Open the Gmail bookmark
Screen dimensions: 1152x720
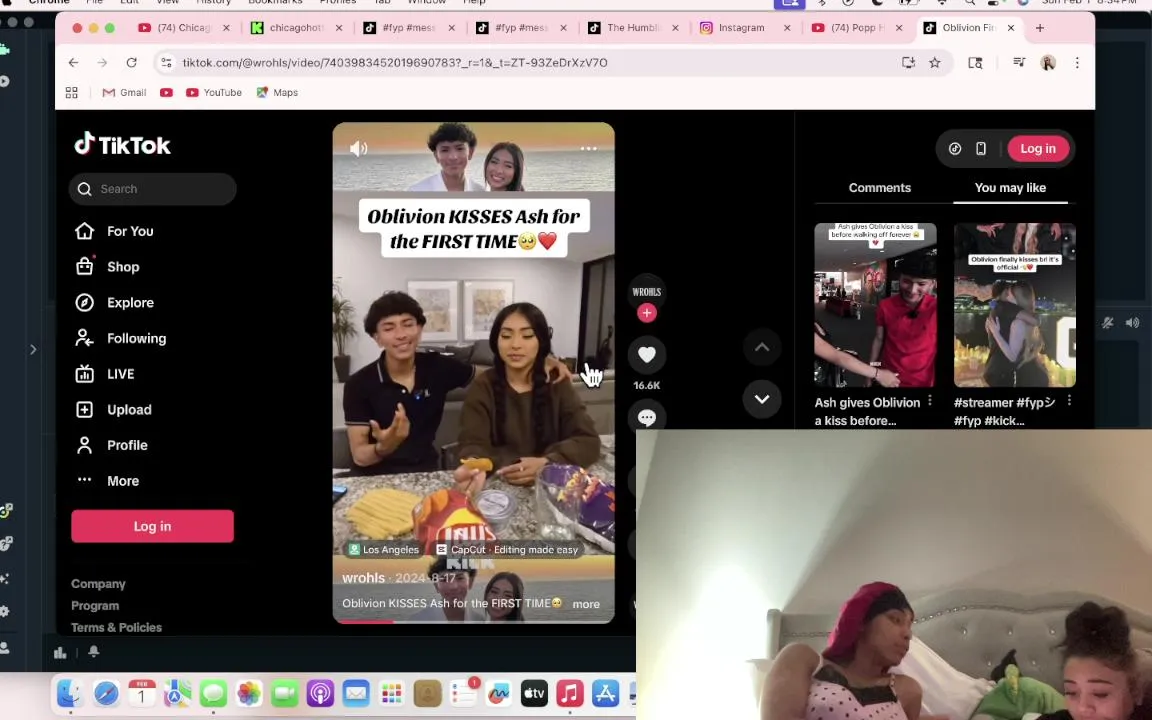[x=124, y=93]
